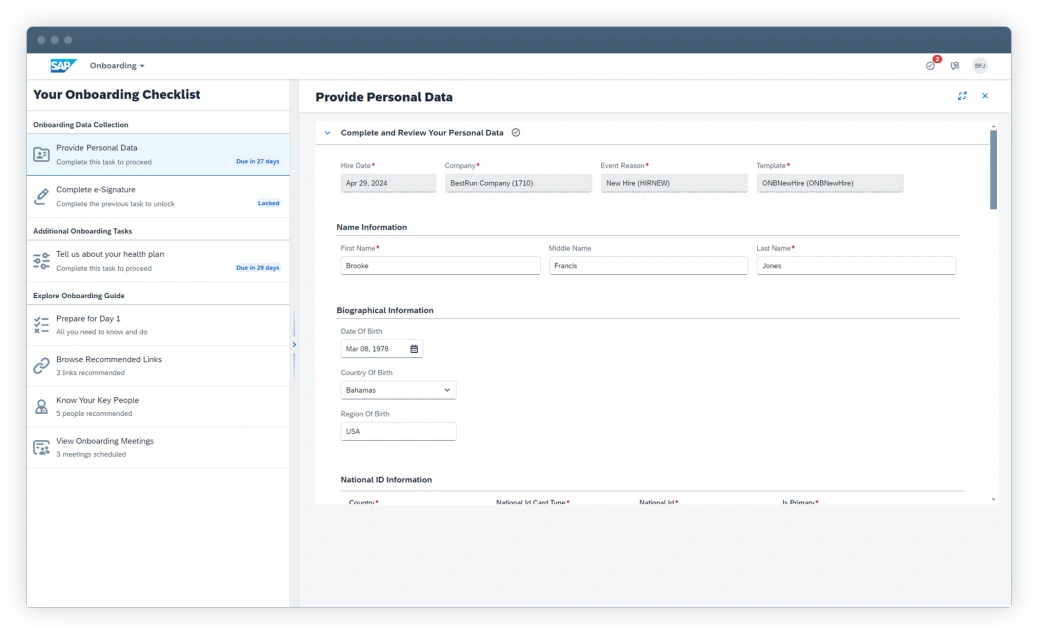This screenshot has width=1038, height=634.
Task: Click the Additional Onboarding Tasks header
Action: (83, 231)
